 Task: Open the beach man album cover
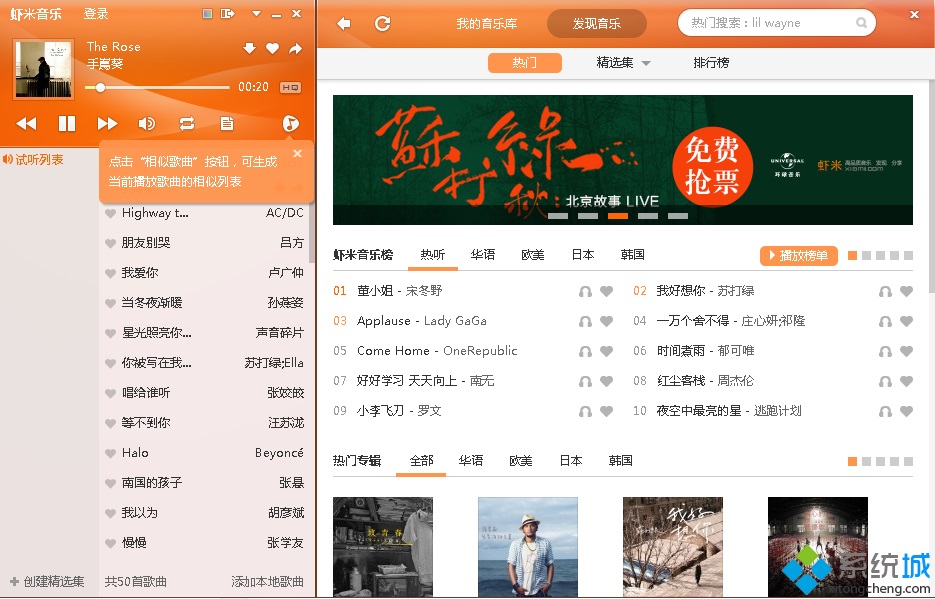coord(528,547)
